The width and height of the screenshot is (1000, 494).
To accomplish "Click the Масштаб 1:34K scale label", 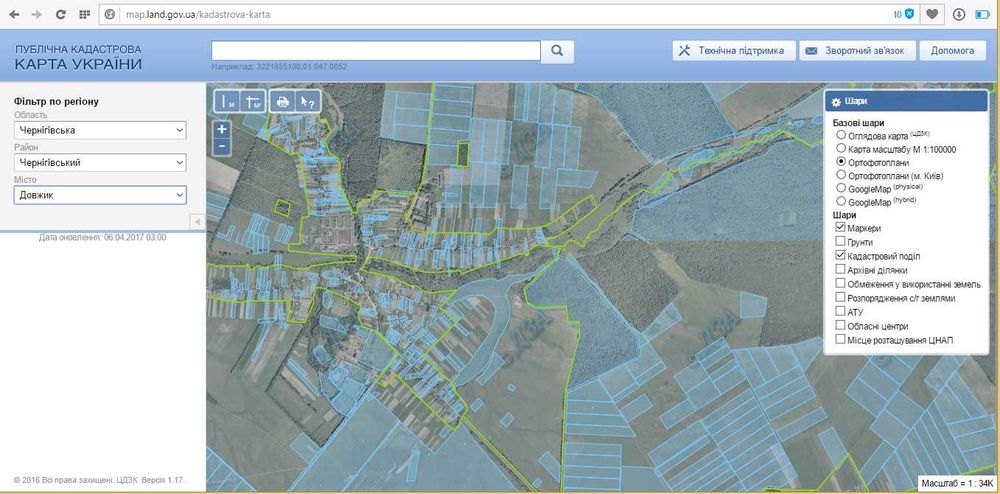I will 957,483.
